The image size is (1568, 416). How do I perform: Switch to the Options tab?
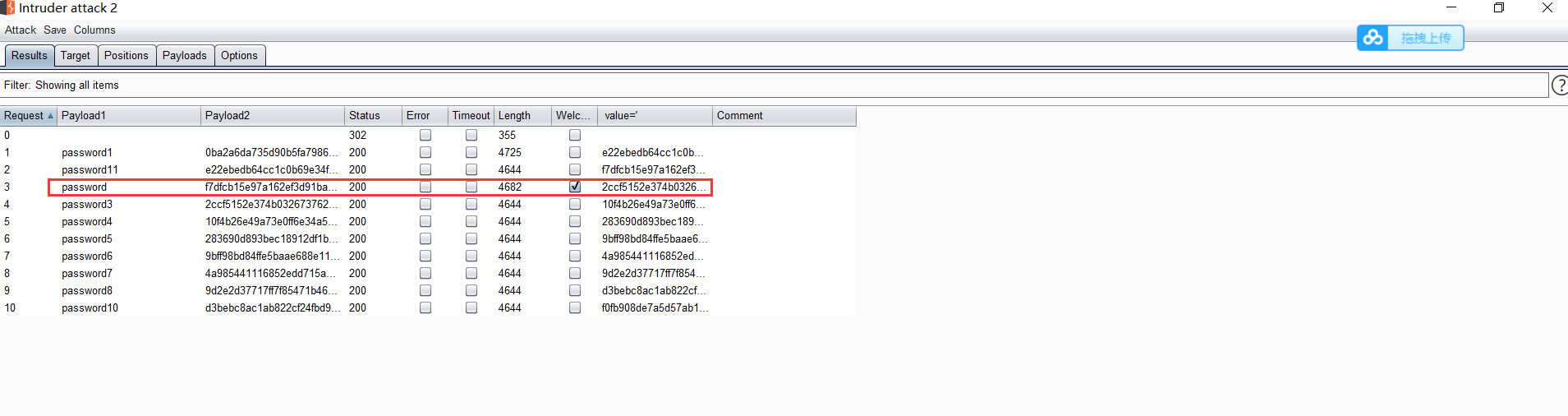(239, 55)
